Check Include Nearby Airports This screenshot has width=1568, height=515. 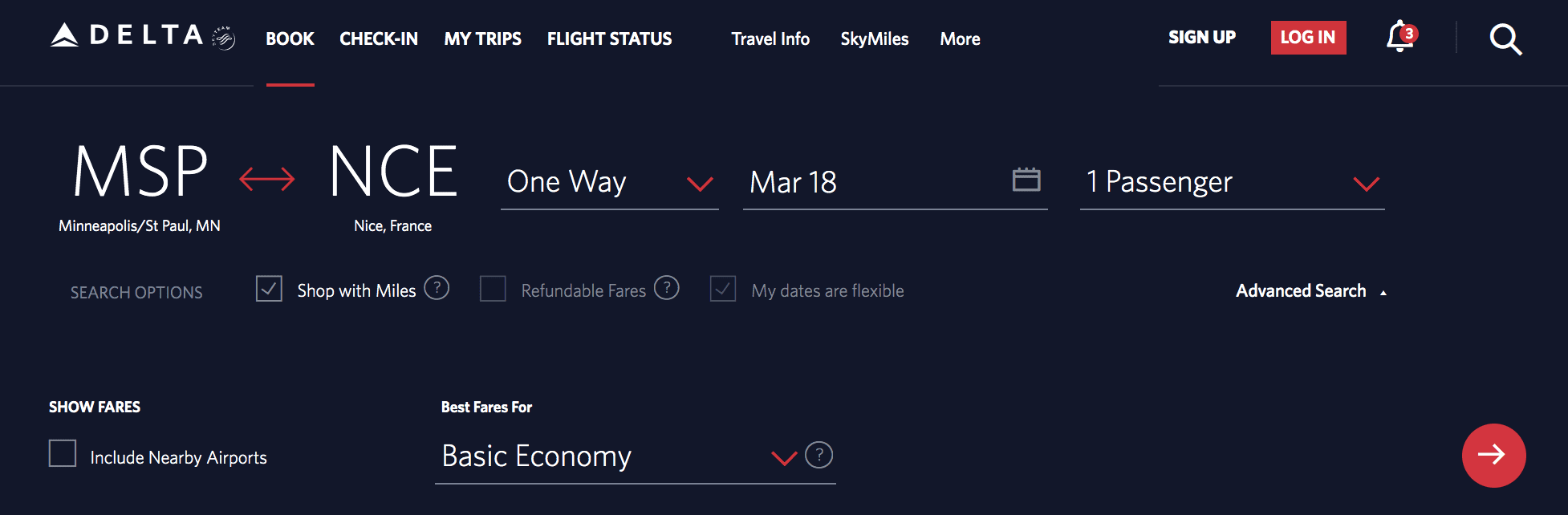(62, 455)
